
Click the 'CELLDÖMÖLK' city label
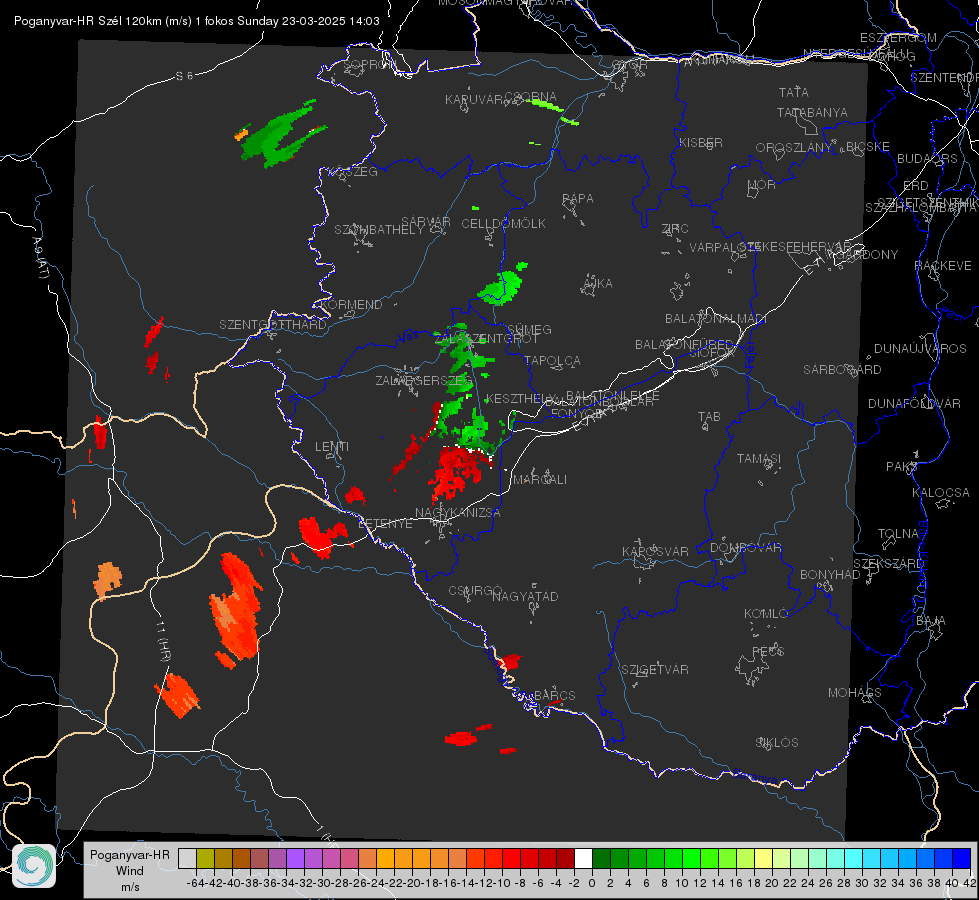coord(503,223)
